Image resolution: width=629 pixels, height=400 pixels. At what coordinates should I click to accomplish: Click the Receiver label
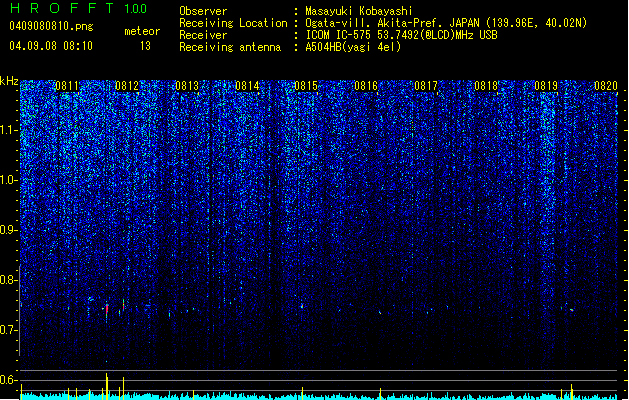(203, 35)
